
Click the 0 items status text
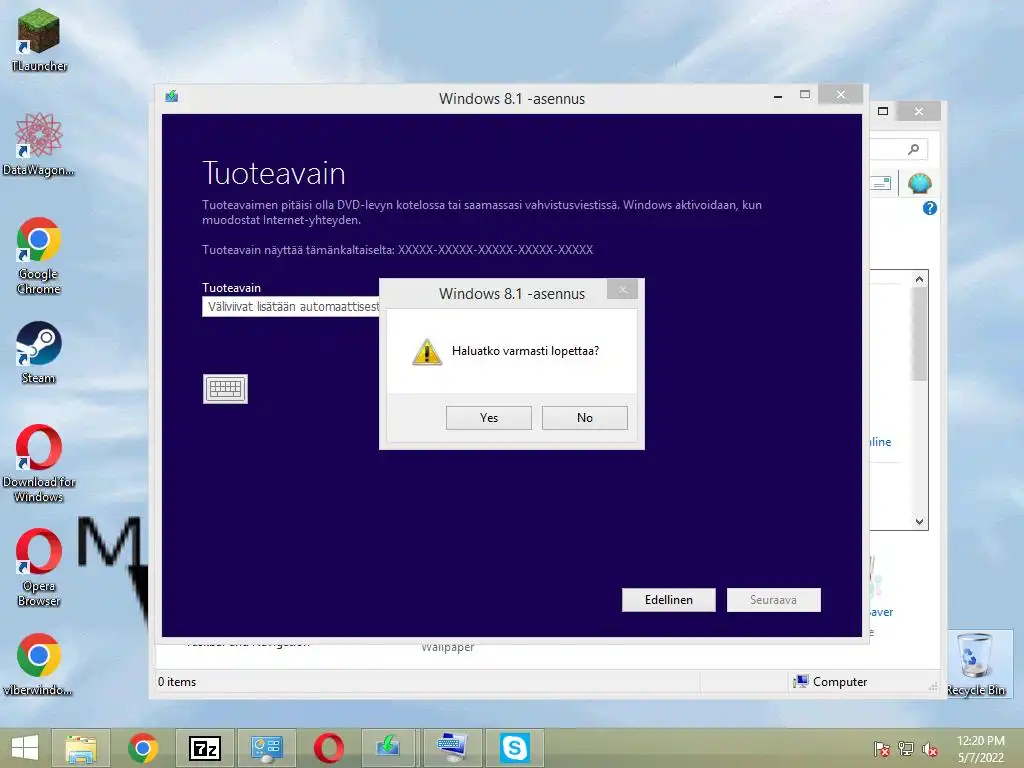coord(177,682)
